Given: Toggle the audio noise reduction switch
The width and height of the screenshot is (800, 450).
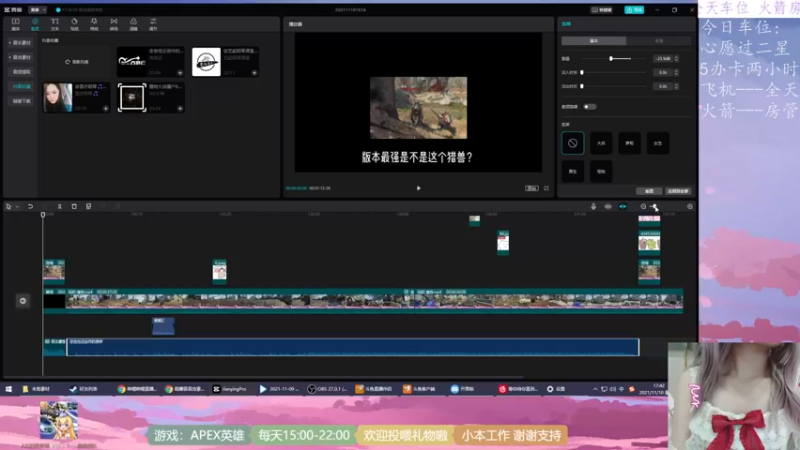Looking at the screenshot, I should [589, 107].
